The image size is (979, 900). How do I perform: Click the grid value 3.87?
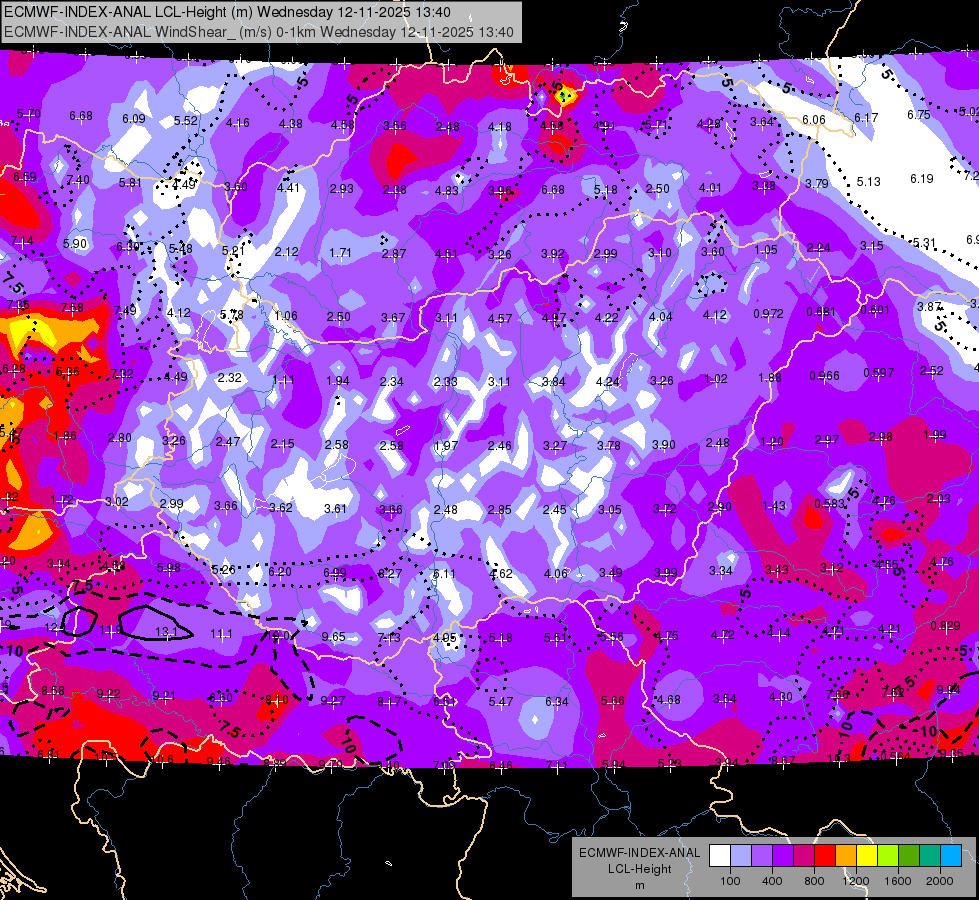pos(929,307)
